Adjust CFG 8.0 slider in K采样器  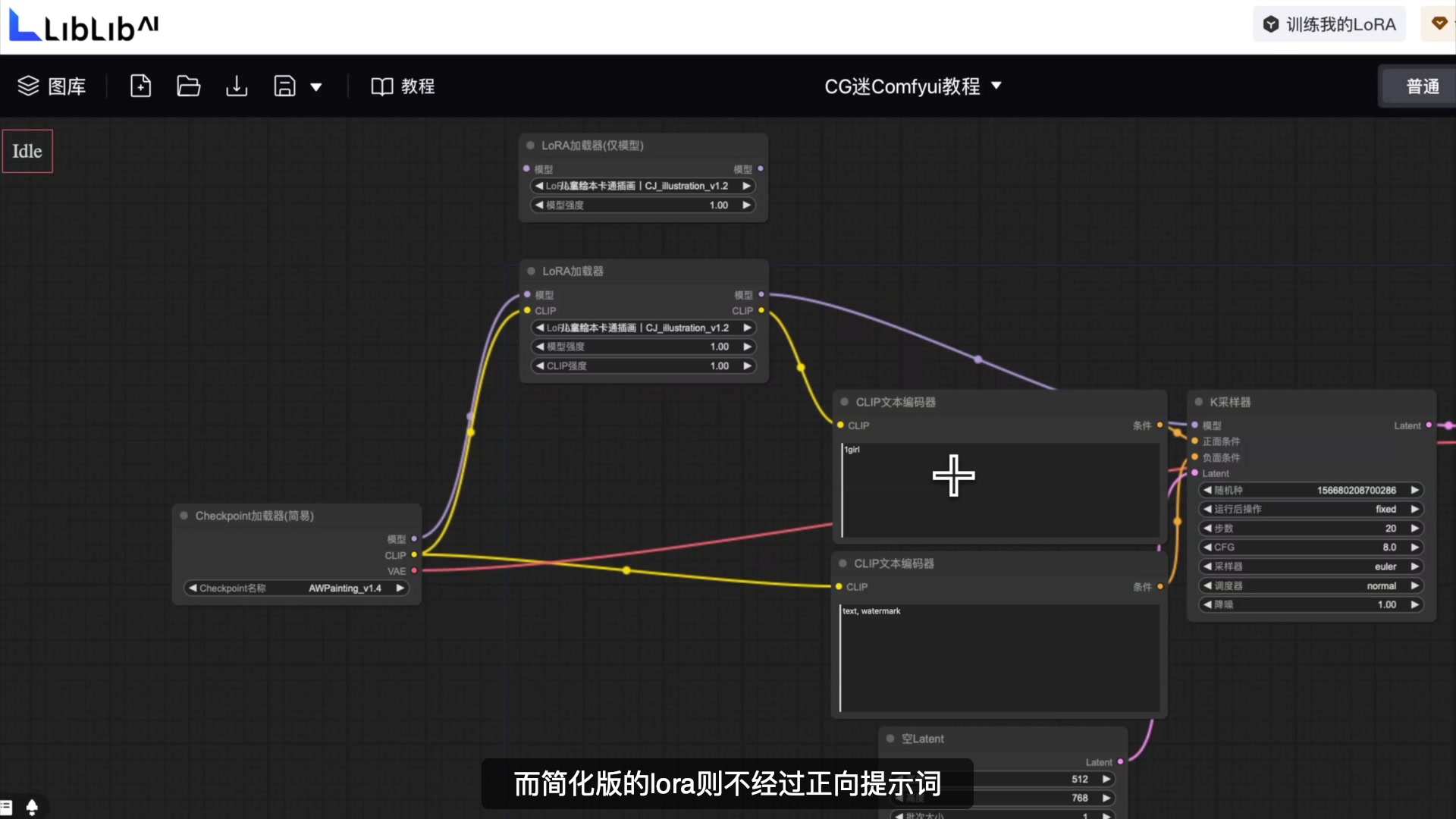pyautogui.click(x=1310, y=548)
